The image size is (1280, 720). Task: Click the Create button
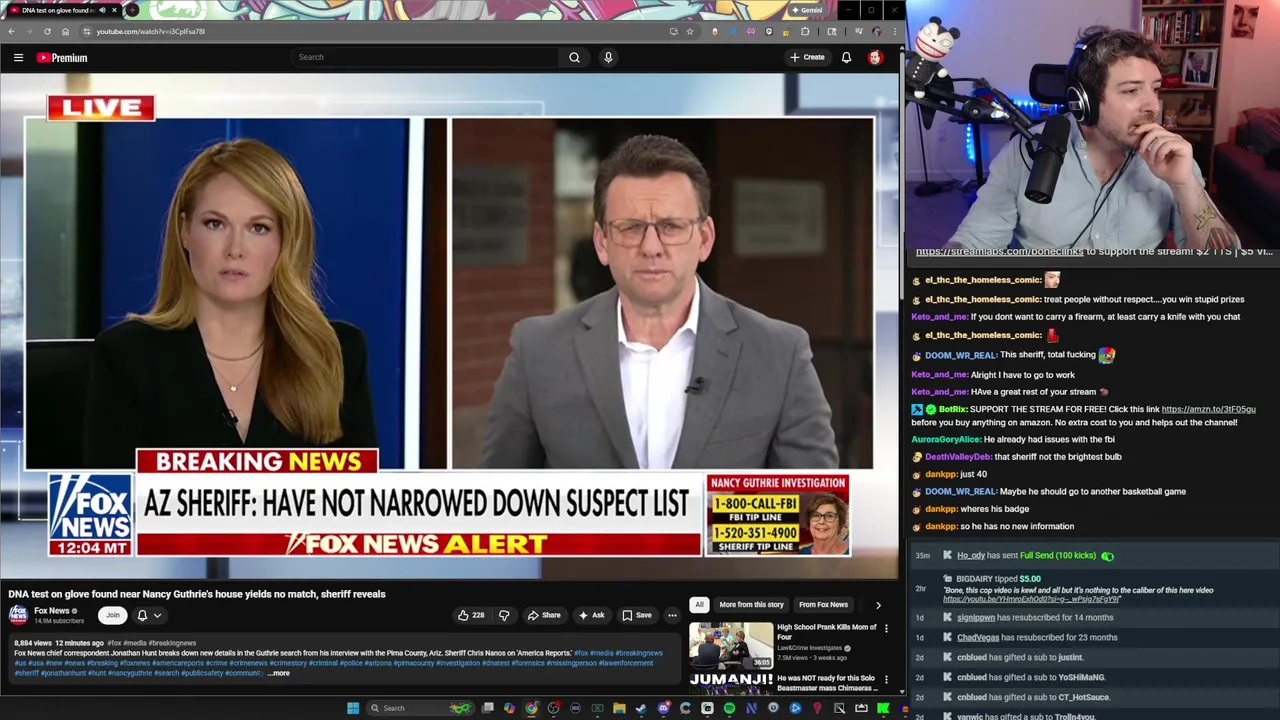tap(807, 57)
